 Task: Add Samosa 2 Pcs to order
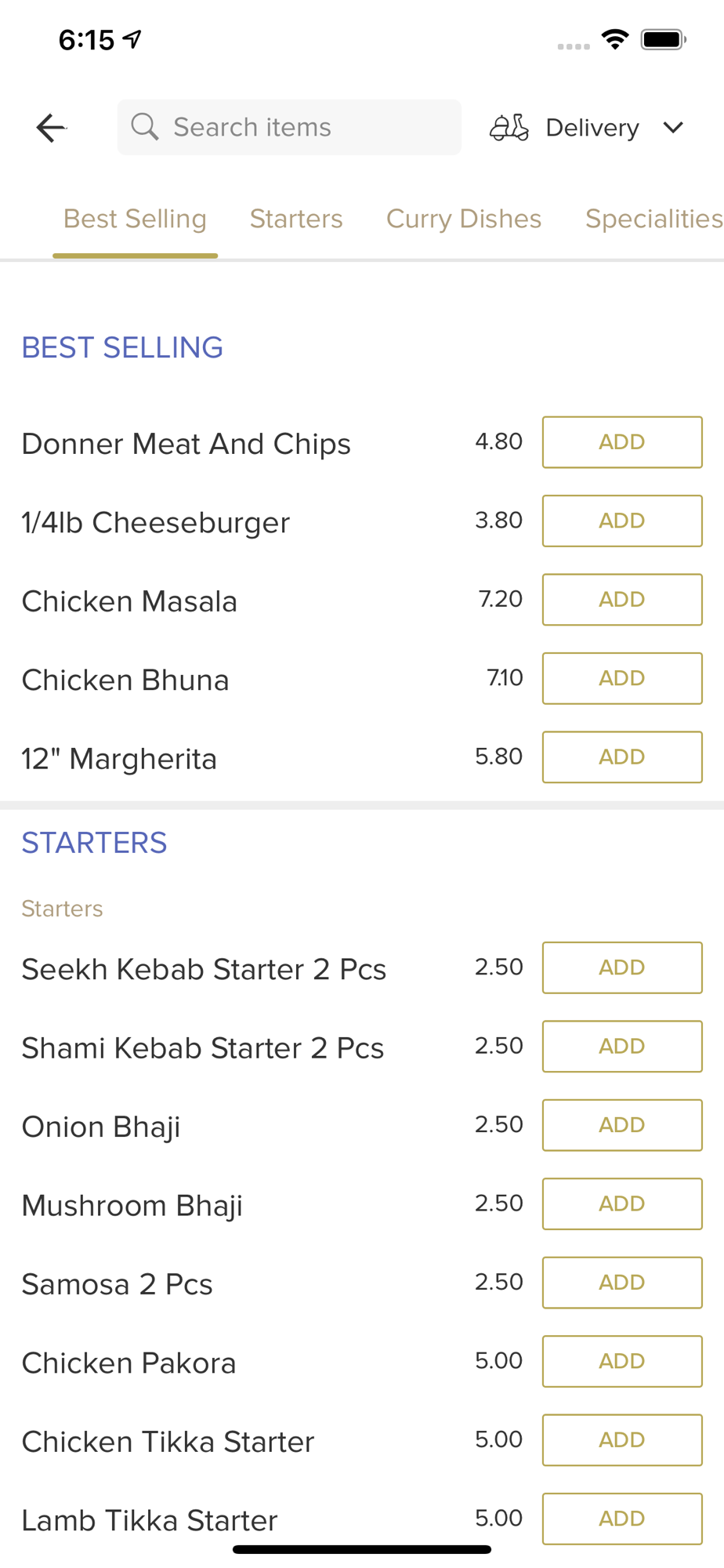(x=622, y=1283)
